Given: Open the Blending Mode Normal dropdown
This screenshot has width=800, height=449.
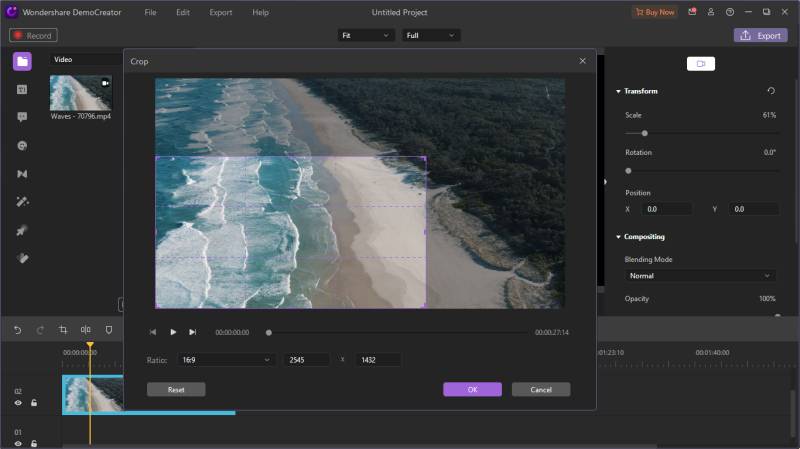Looking at the screenshot, I should tap(699, 276).
